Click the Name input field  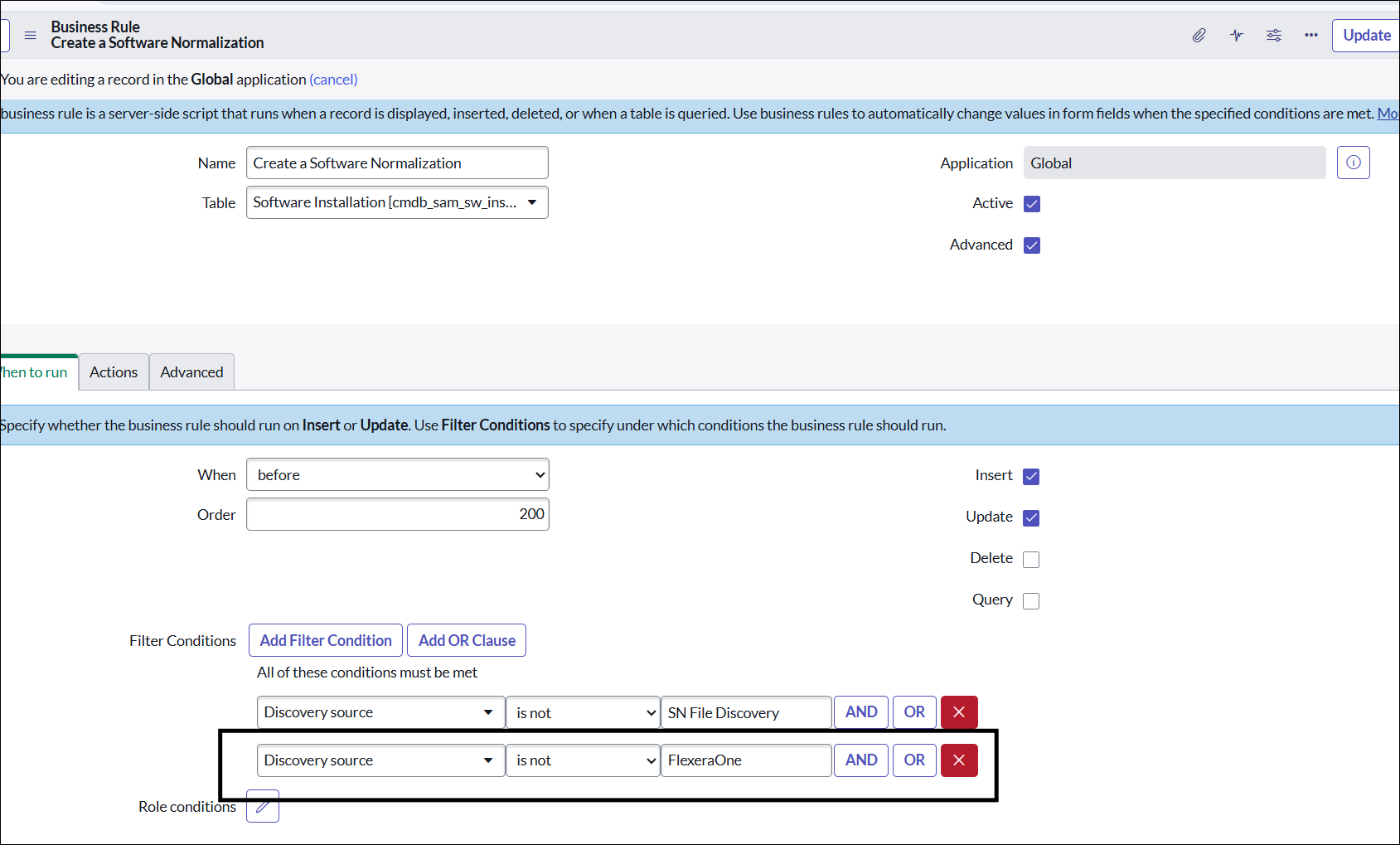[397, 163]
